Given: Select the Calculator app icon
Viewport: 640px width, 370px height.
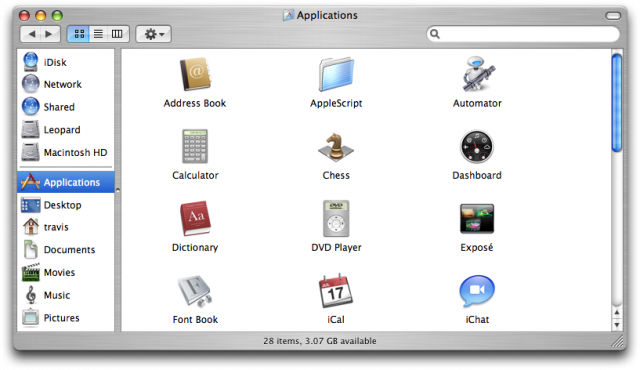Looking at the screenshot, I should [195, 146].
